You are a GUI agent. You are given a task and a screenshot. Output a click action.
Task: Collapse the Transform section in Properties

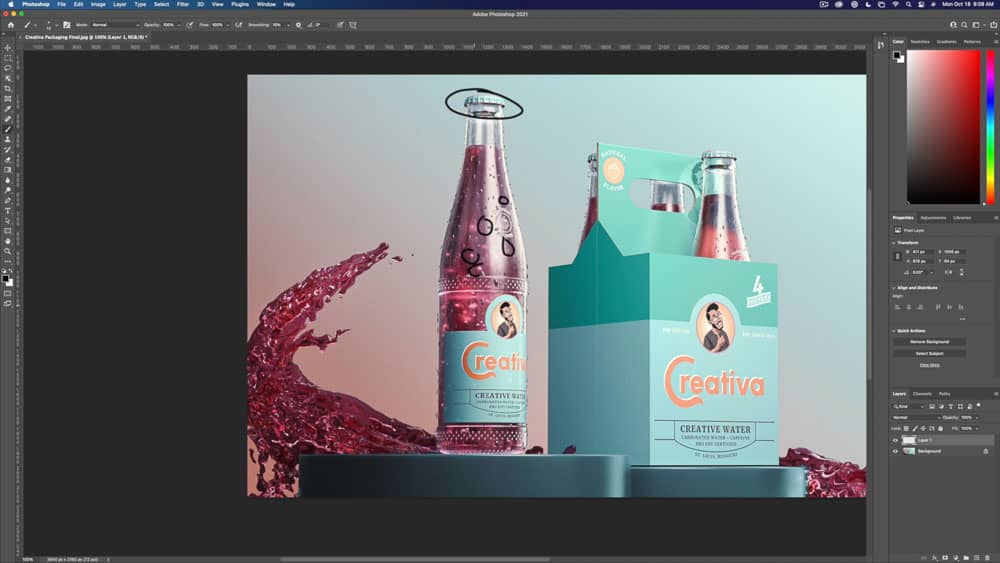pos(894,242)
